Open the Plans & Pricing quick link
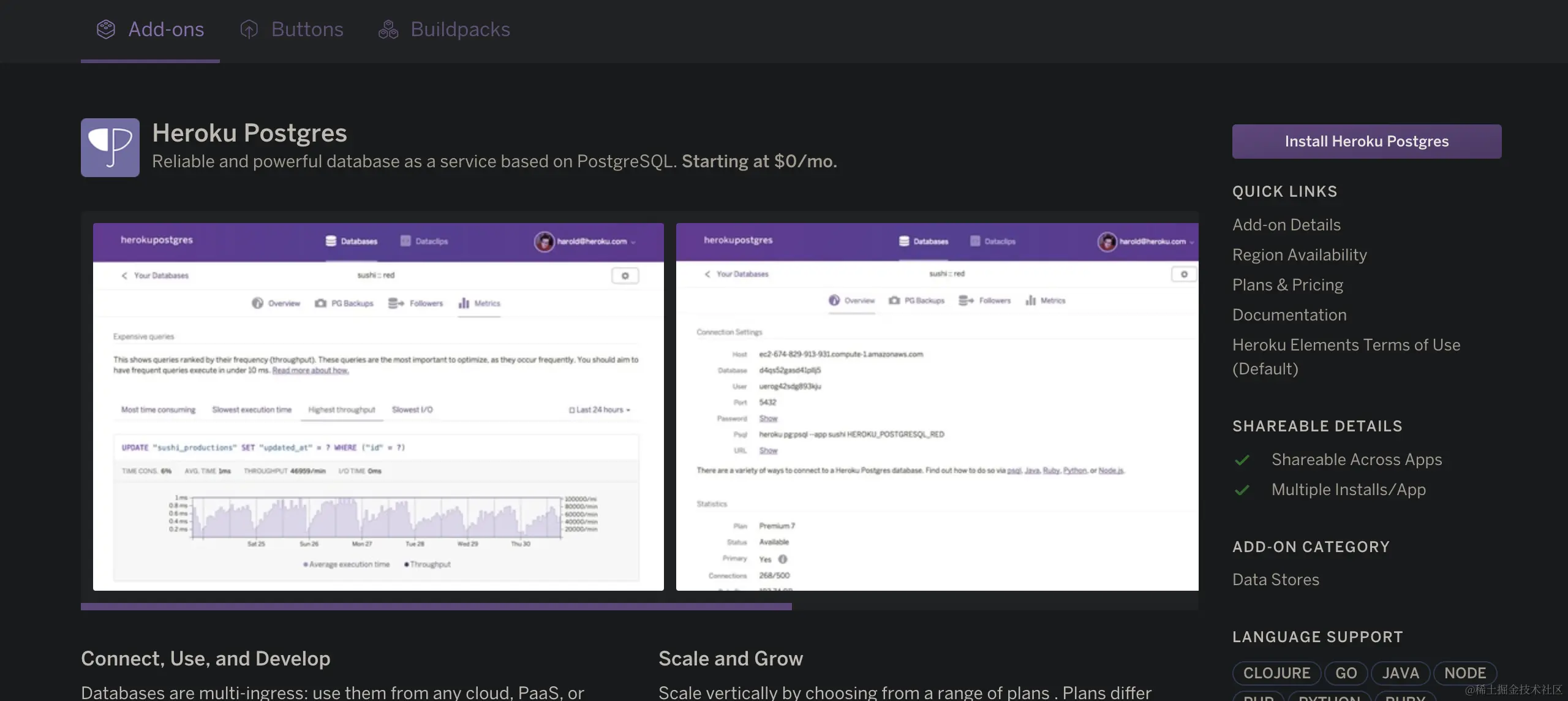This screenshot has height=701, width=1568. (1287, 285)
